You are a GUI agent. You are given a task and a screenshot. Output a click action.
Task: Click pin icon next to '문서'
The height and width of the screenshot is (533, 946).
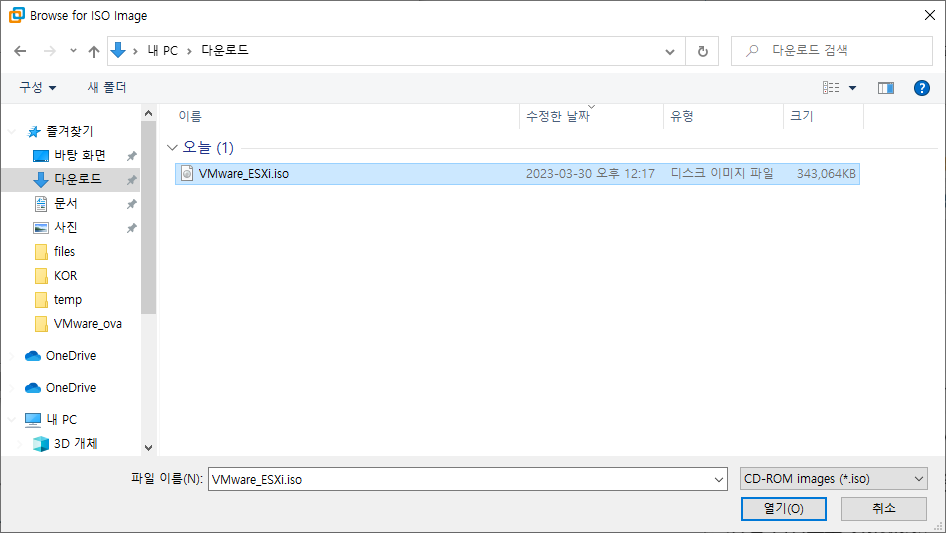[131, 204]
